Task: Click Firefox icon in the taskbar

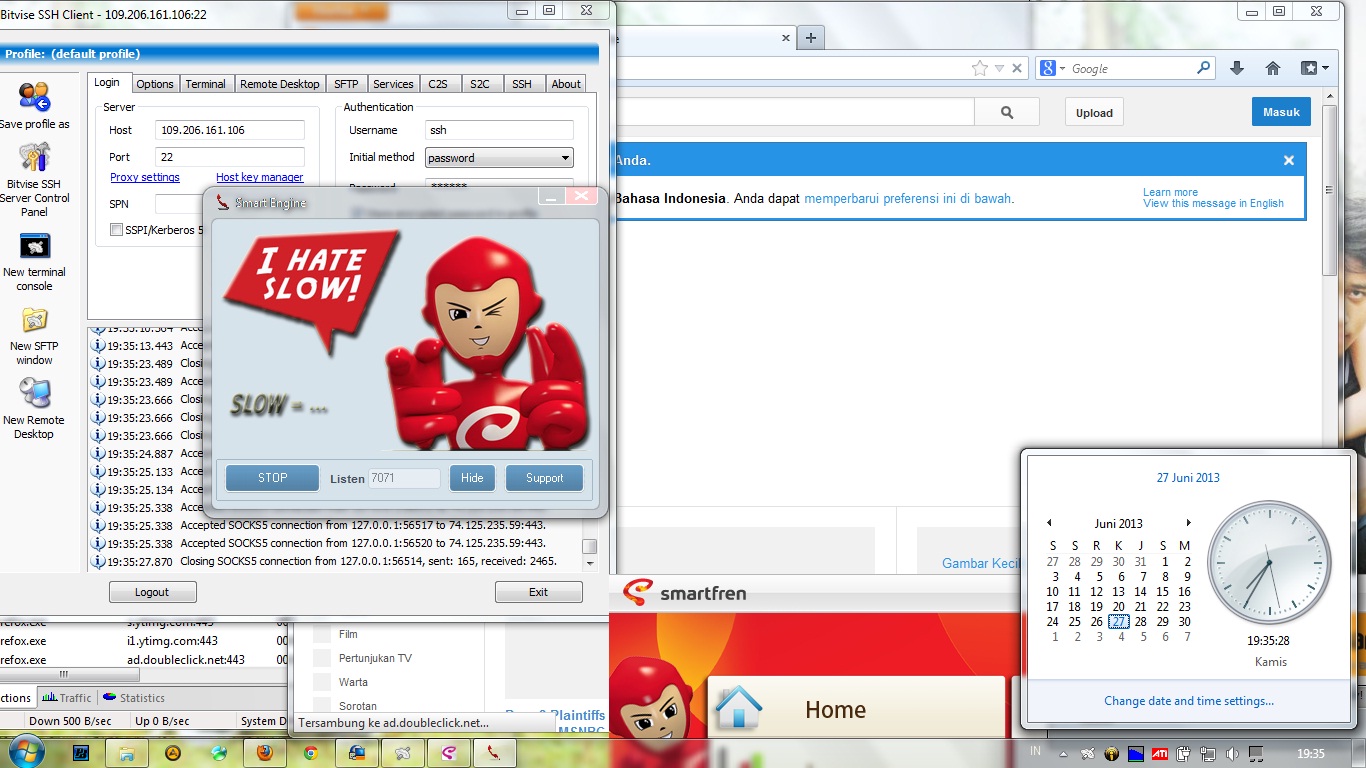Action: 265,752
